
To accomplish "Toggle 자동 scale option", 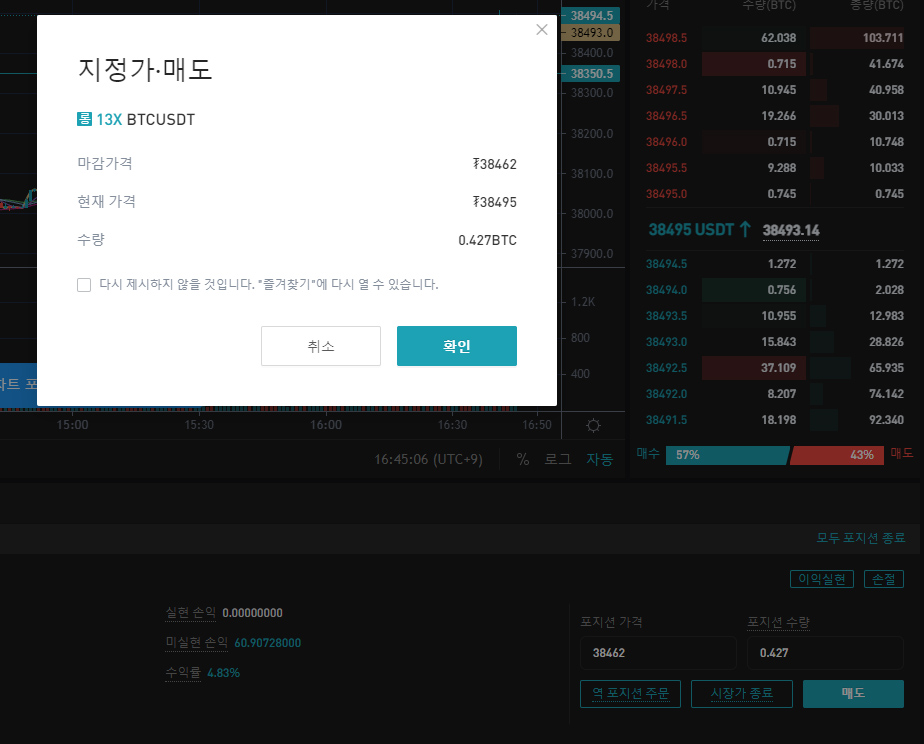I will (599, 459).
